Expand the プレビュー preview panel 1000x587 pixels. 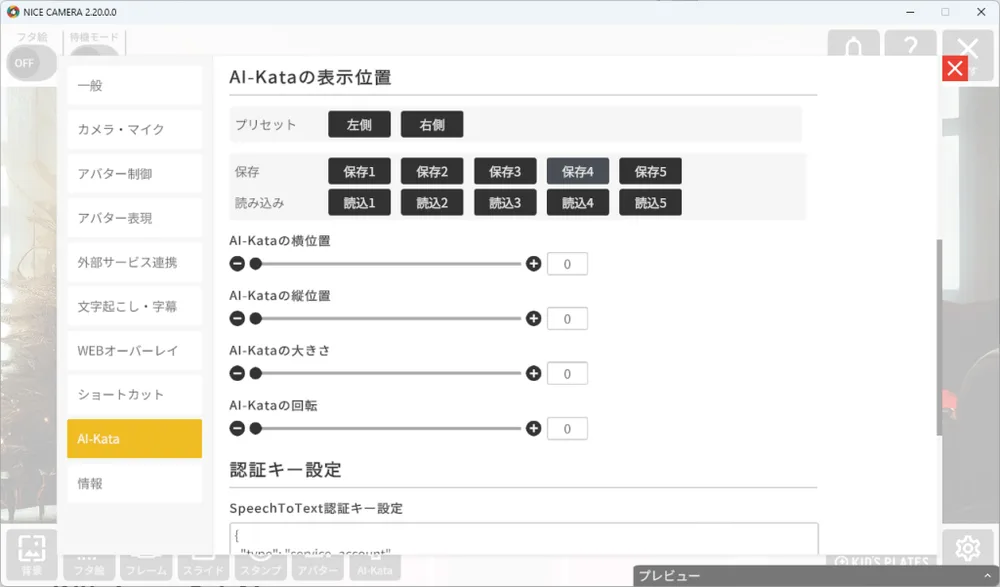pos(816,576)
